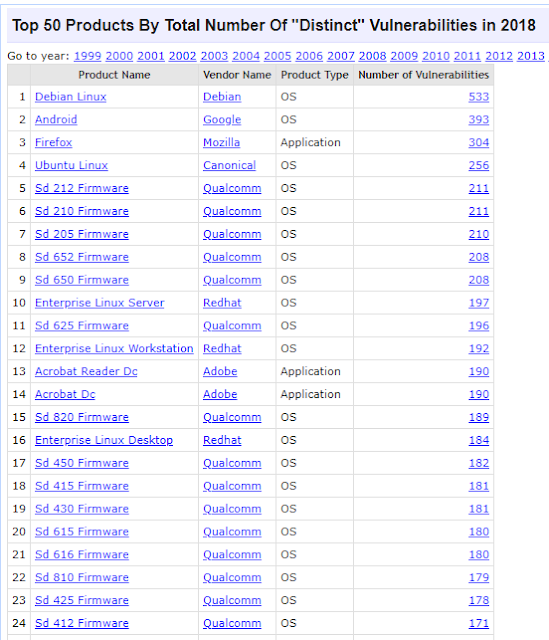Open the Sd 616 Firmware product link
The height and width of the screenshot is (640, 549).
[82, 554]
